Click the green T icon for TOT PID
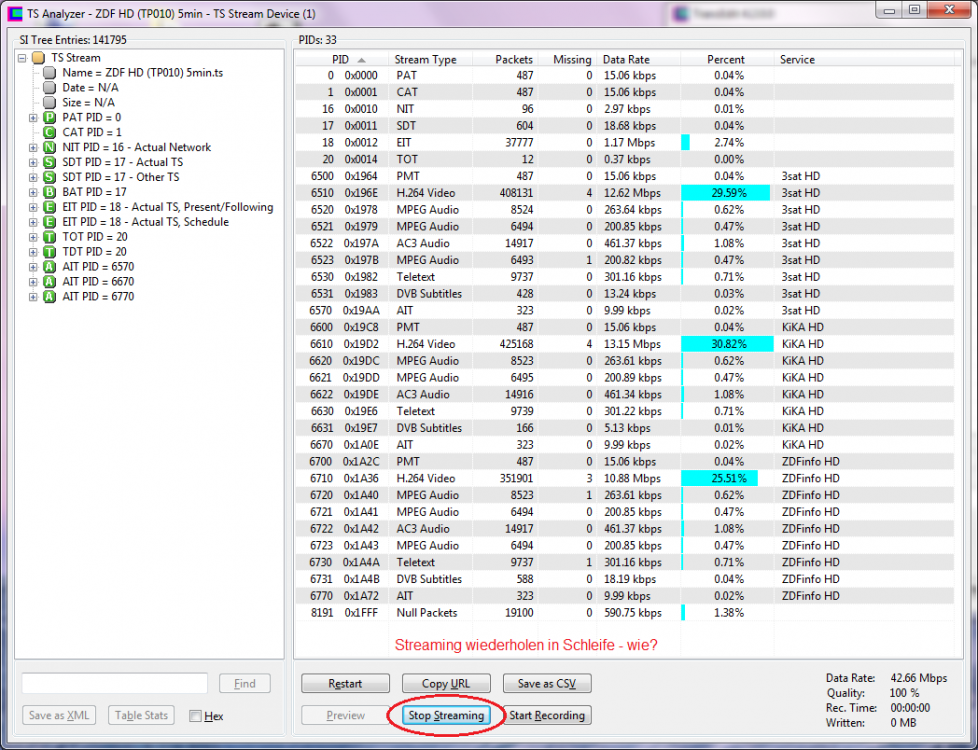The height and width of the screenshot is (750, 978). click(49, 237)
